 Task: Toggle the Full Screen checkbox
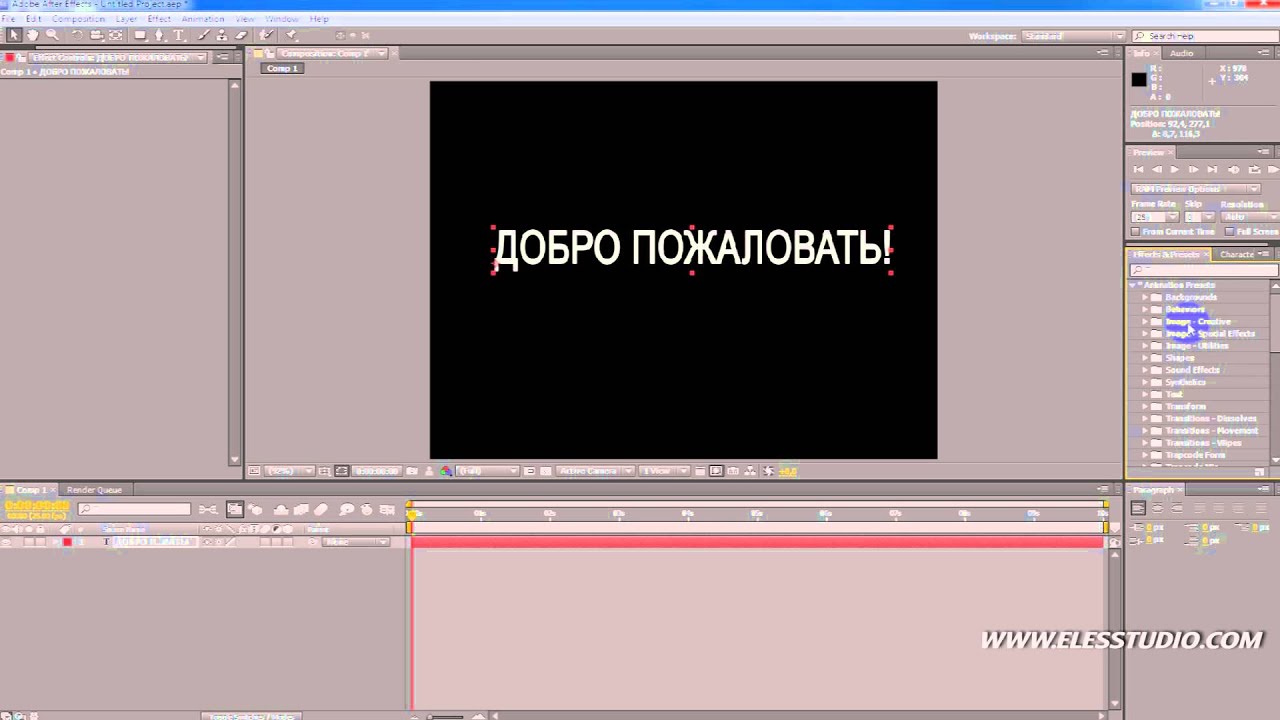(x=1228, y=232)
